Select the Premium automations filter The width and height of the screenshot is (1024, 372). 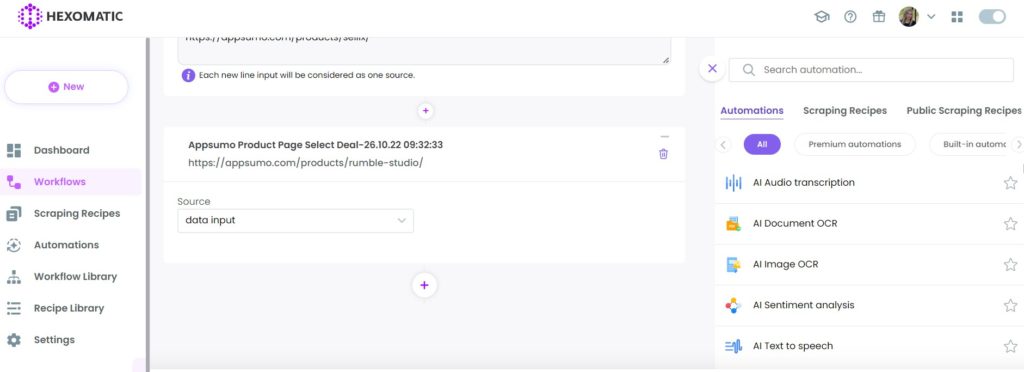854,144
